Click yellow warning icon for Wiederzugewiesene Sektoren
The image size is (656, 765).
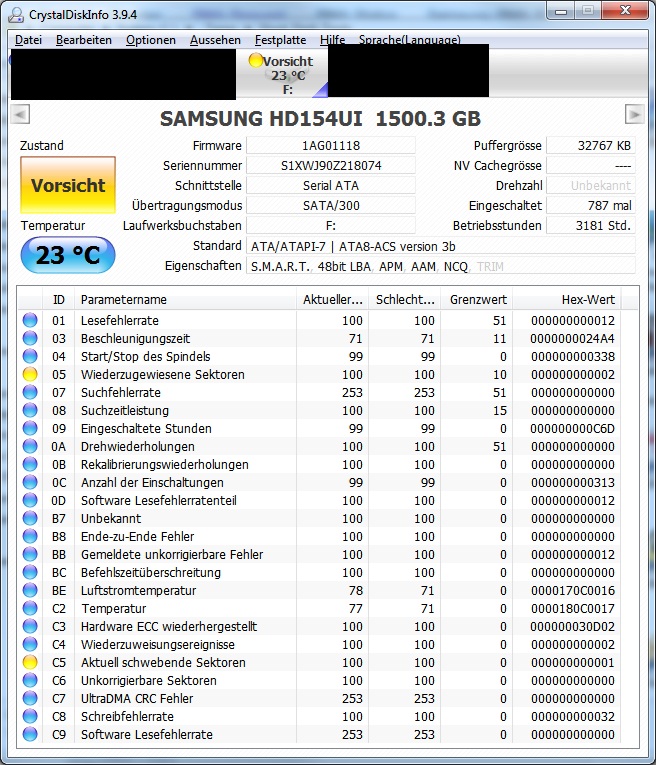click(30, 374)
